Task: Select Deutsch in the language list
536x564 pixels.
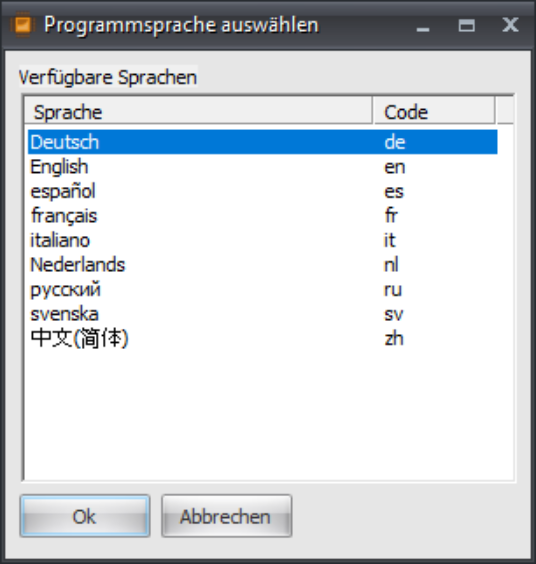Action: point(263,142)
